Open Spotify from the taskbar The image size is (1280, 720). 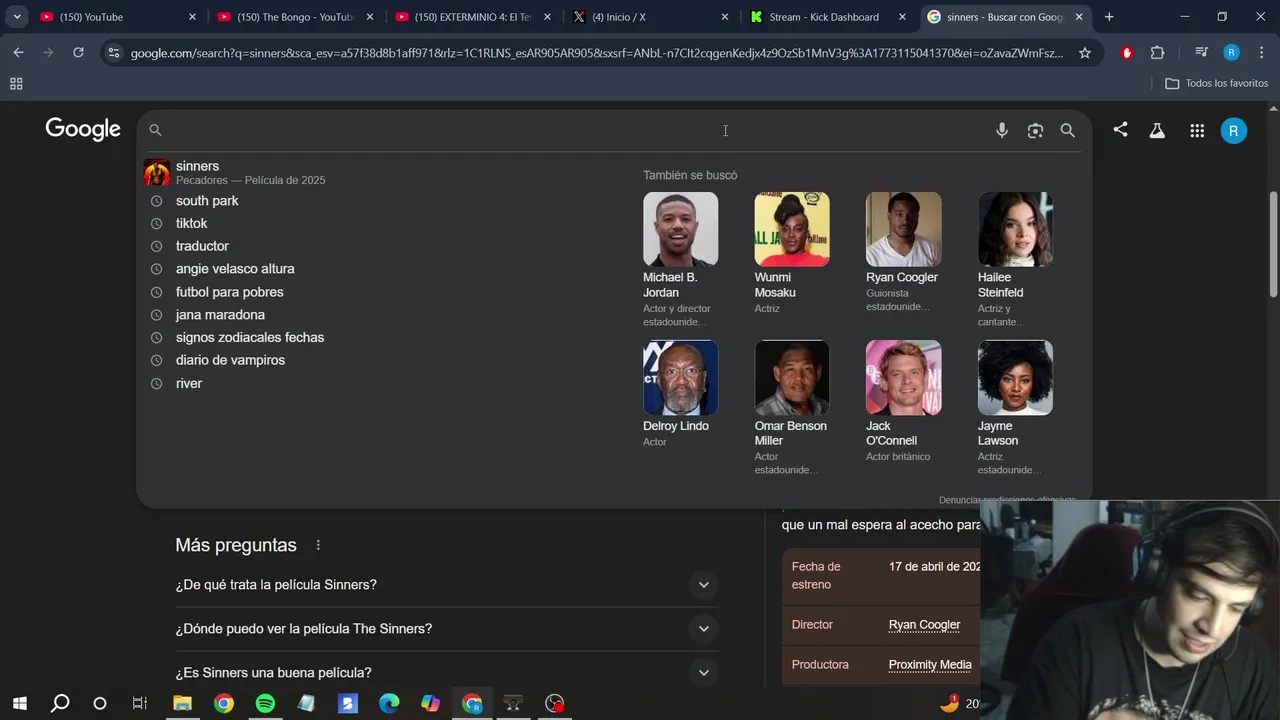(x=265, y=703)
